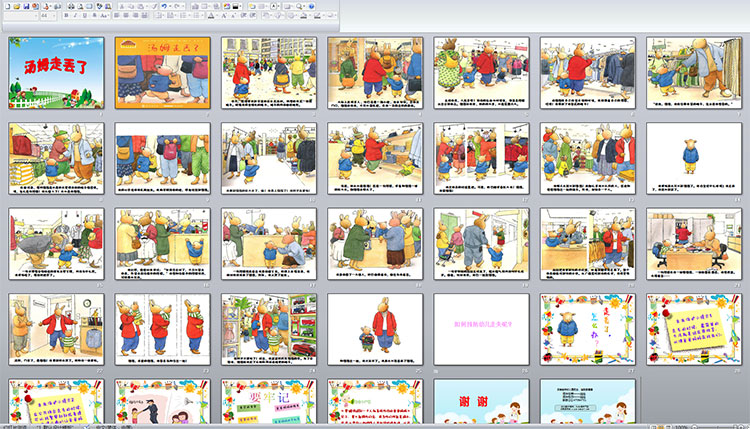Select slide 27 bear with 怎么办 text
750x429 pixels.
(588, 330)
